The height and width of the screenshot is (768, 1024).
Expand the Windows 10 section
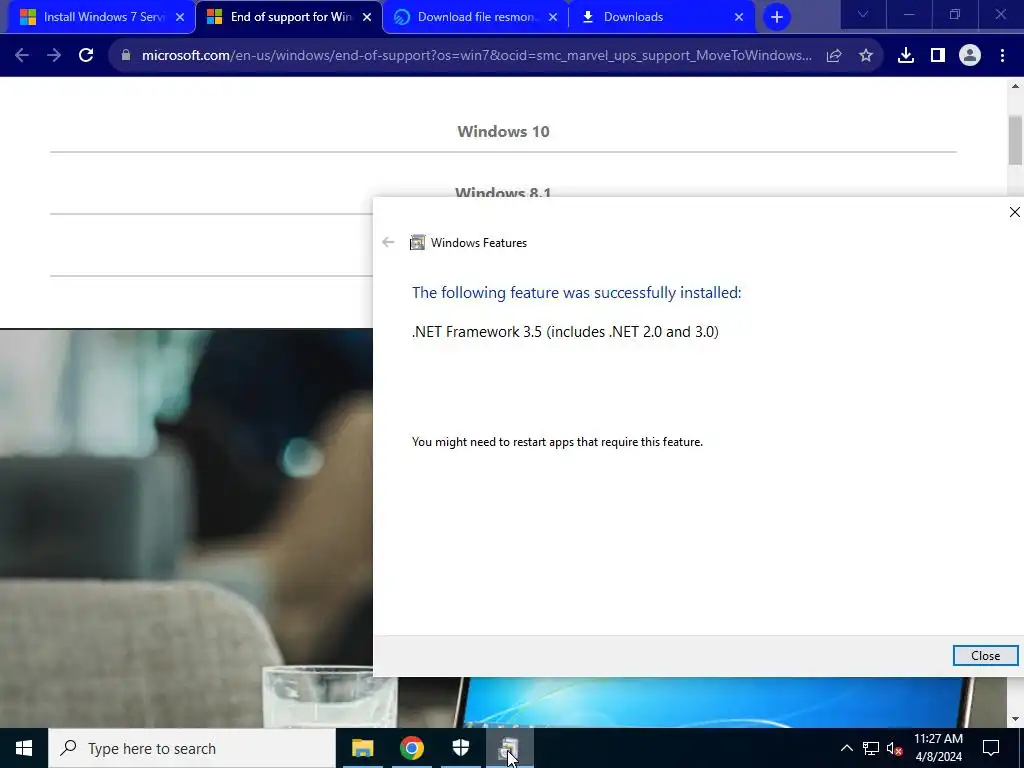pos(503,131)
